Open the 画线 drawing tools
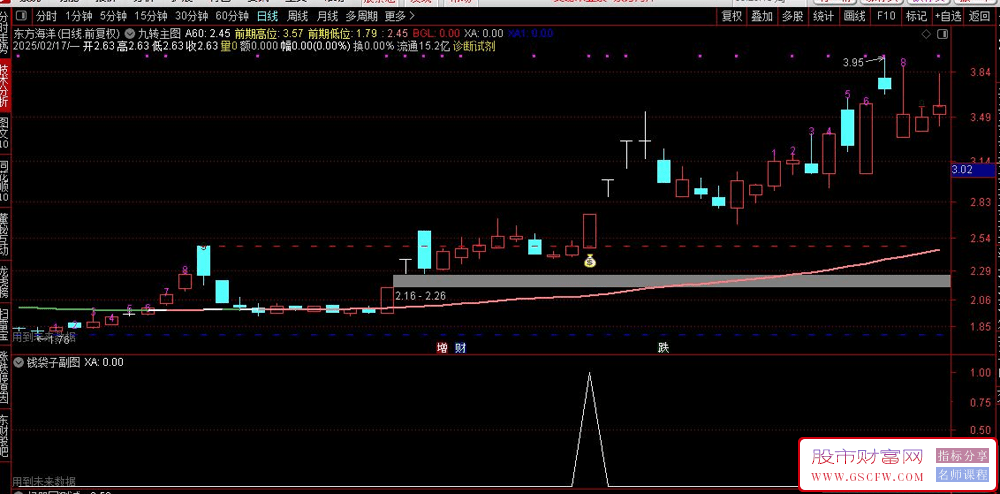Screen dimensions: 1000x494 [854, 16]
